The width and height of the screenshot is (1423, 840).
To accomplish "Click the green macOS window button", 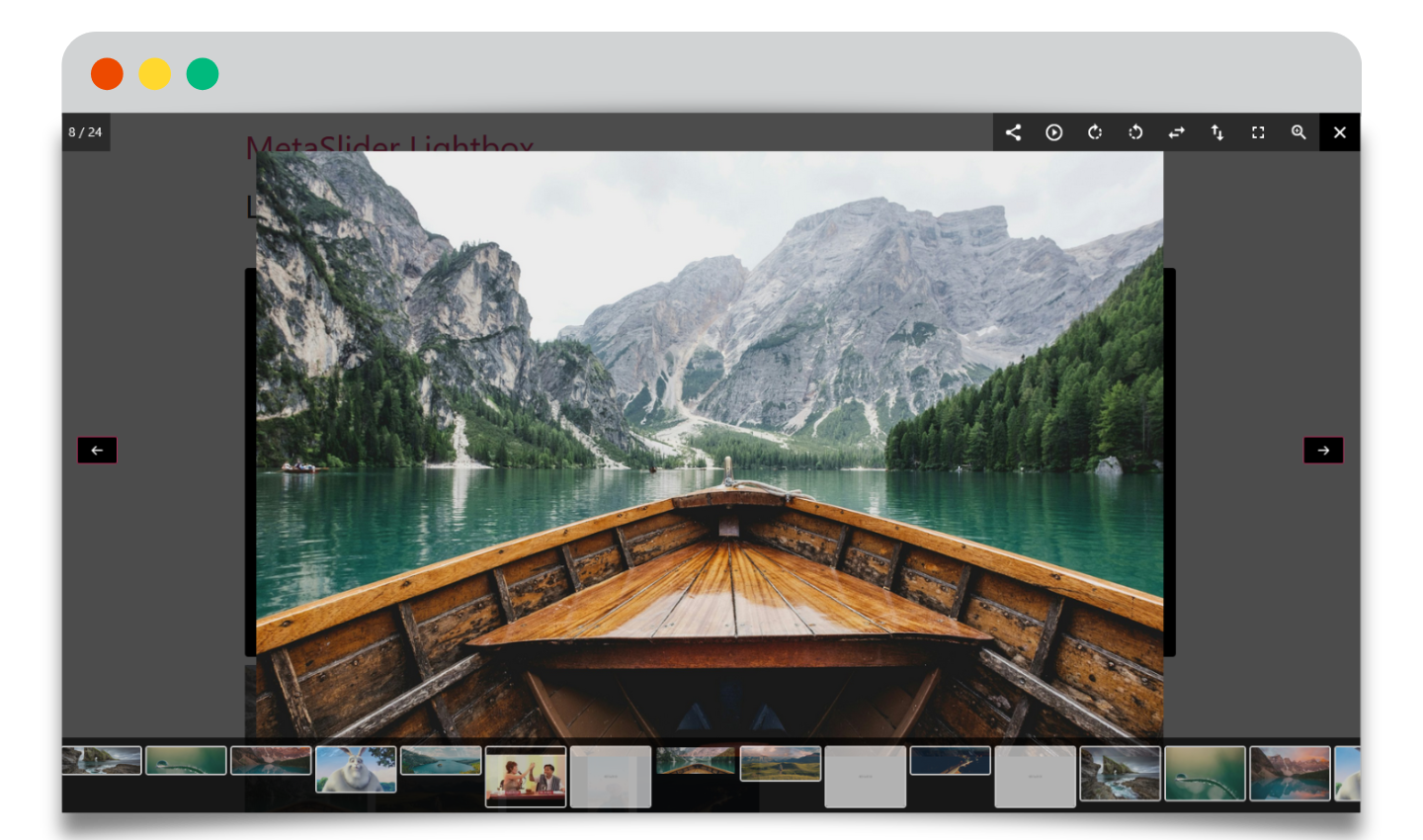I will point(203,74).
